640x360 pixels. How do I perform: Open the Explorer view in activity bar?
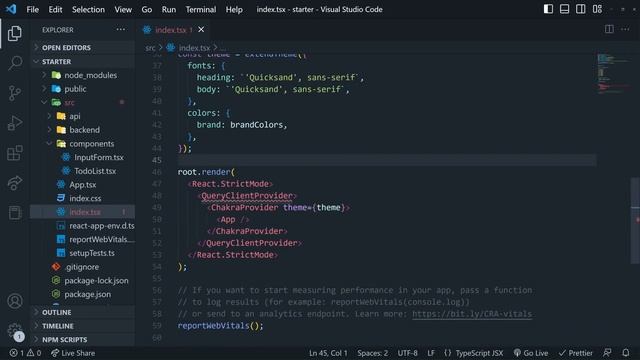(x=15, y=33)
